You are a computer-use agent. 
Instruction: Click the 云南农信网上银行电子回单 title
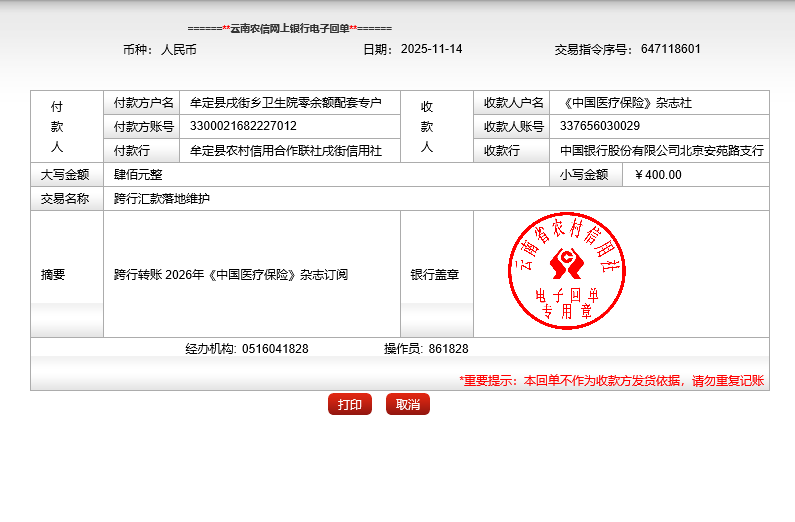click(x=289, y=28)
